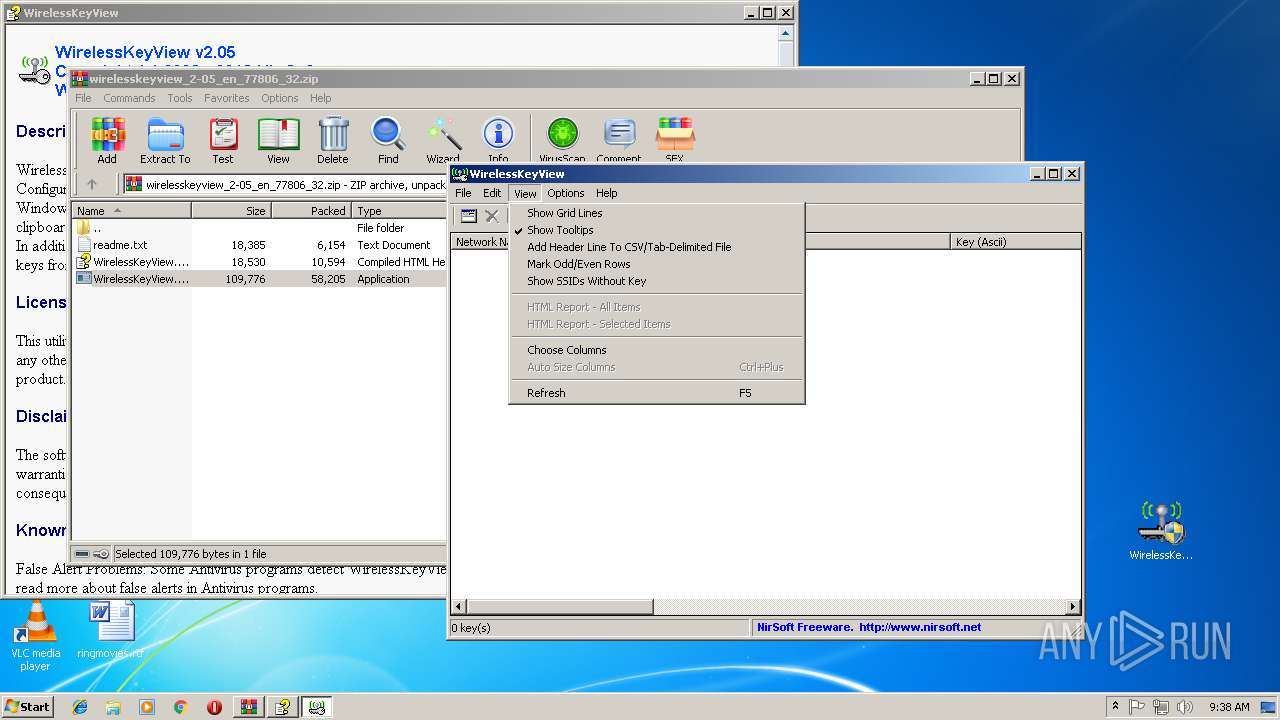Viewport: 1280px width, 720px height.
Task: Open WinRAR's File menu
Action: coord(83,98)
